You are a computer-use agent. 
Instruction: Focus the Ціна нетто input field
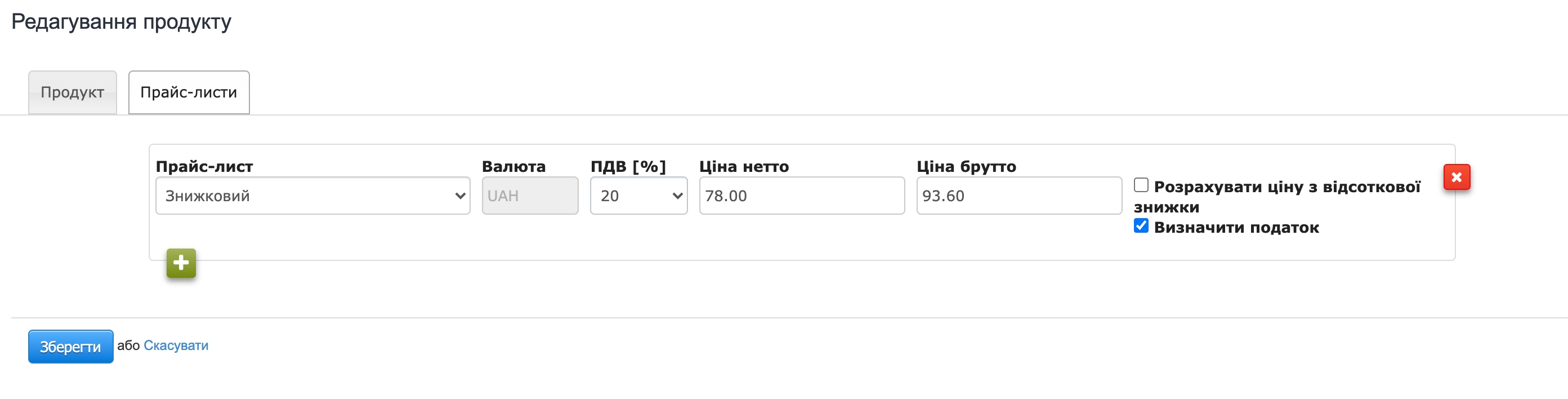coord(801,196)
